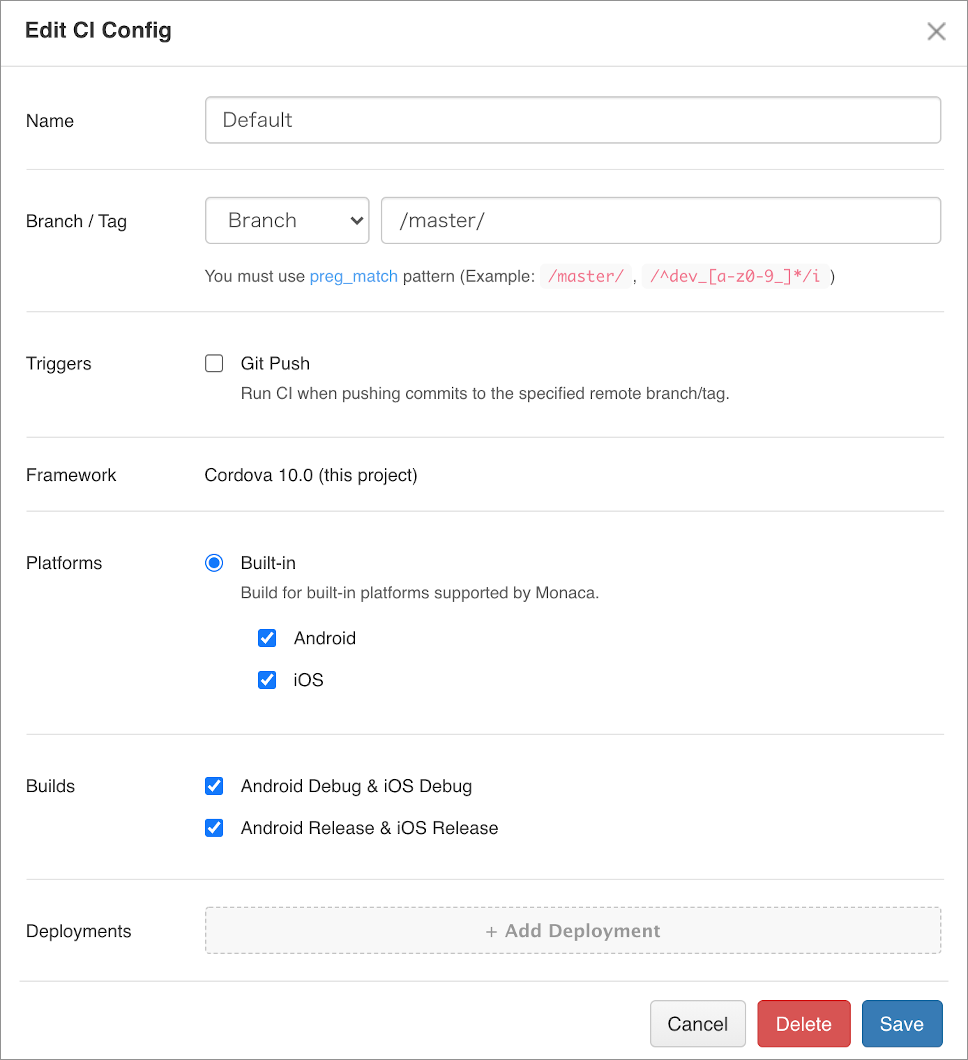This screenshot has height=1060, width=968.
Task: Click the Add Deployment button
Action: [572, 931]
